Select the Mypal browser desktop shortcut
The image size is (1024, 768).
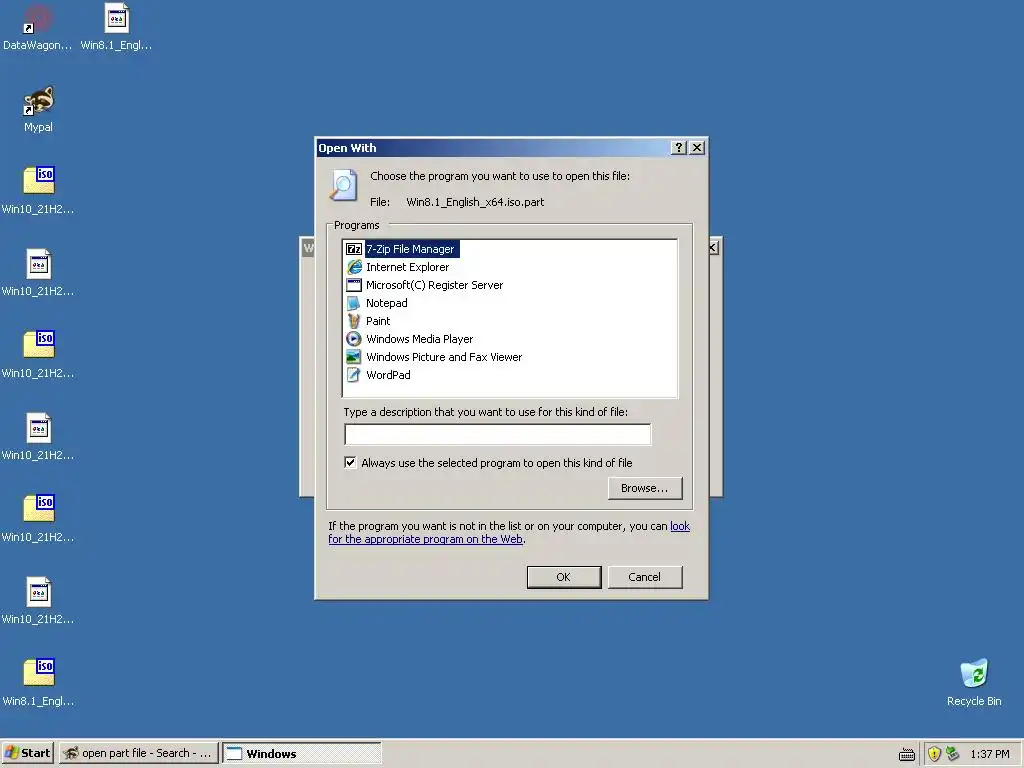point(39,110)
